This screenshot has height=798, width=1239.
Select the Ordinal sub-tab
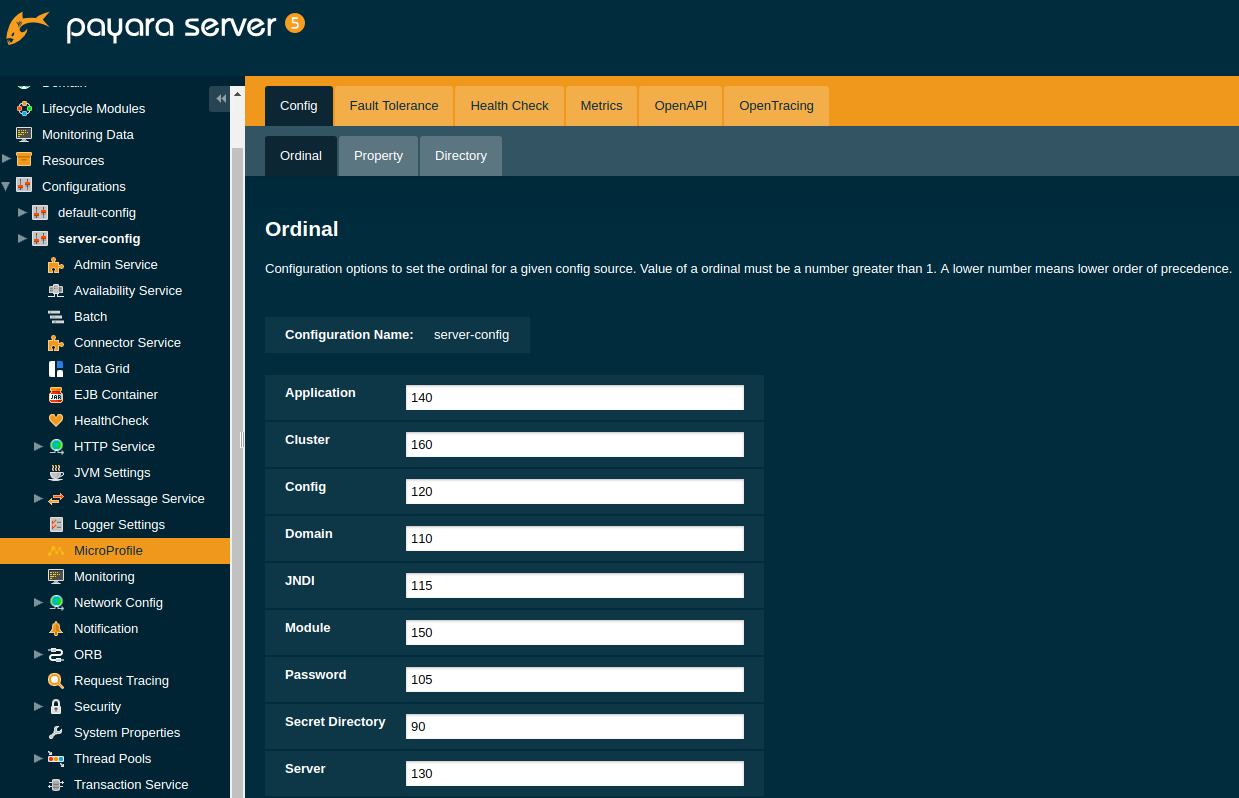coord(301,156)
